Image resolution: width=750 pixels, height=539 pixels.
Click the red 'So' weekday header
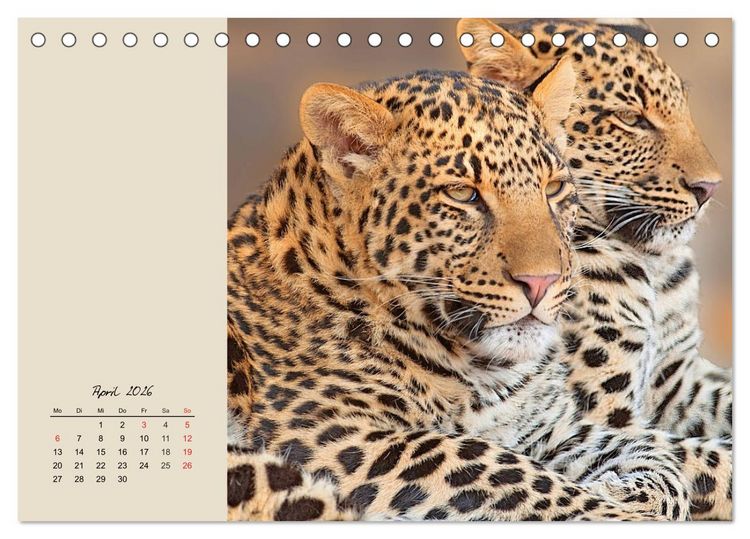pos(187,411)
